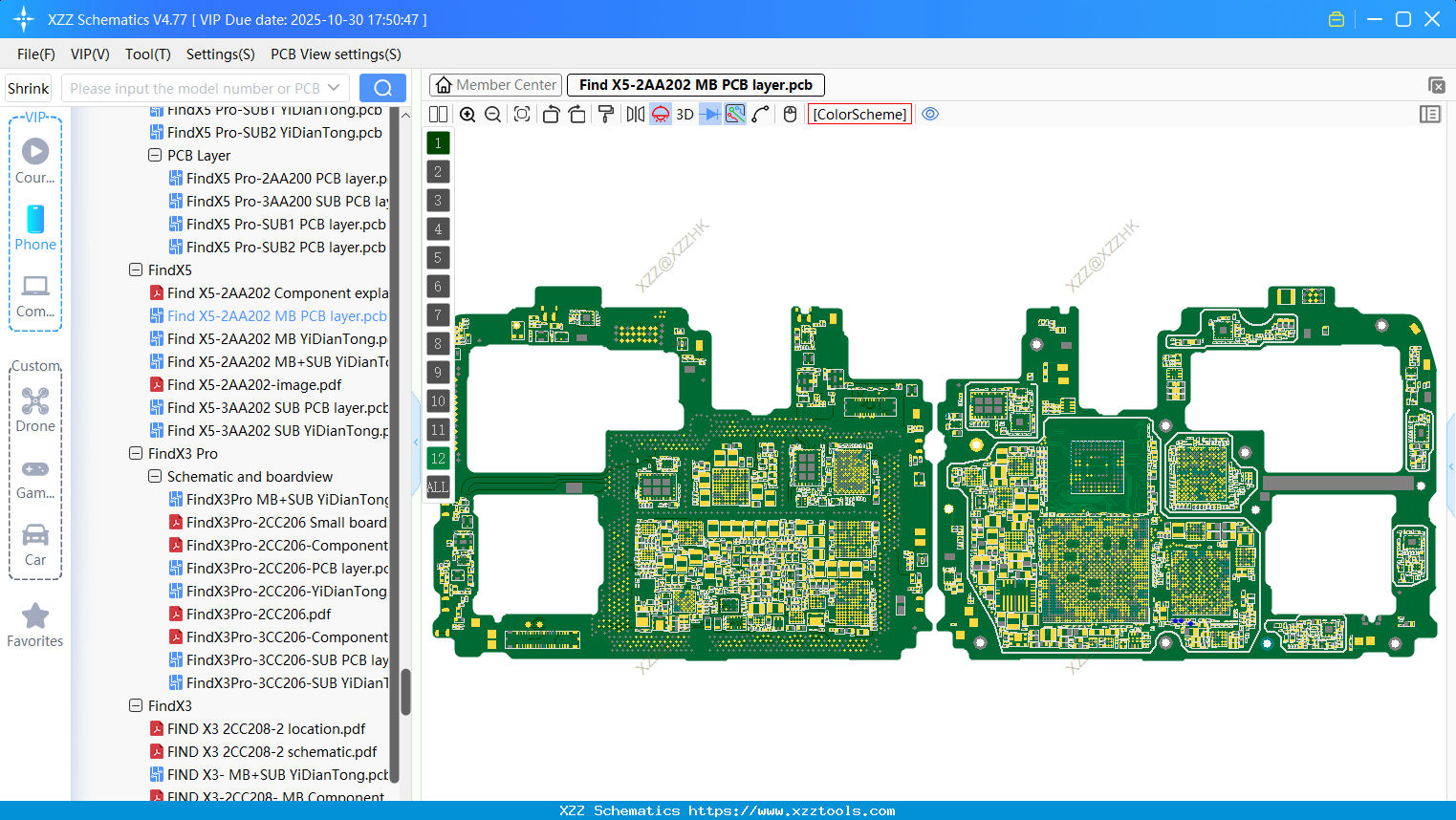
Task: Activate the mirror flip tool
Action: tap(634, 114)
